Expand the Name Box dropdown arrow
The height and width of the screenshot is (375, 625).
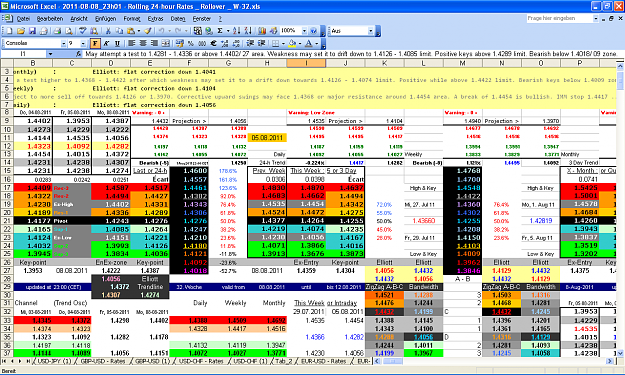tap(50, 53)
